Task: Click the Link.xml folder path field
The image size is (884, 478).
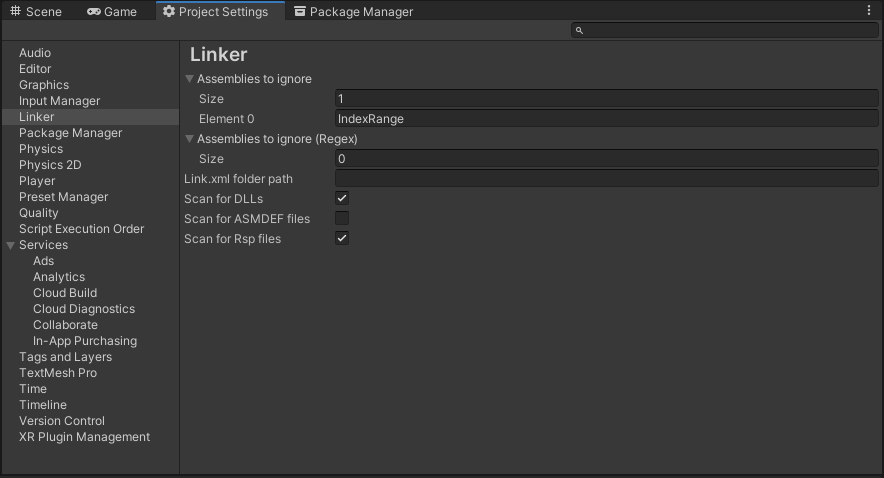Action: click(x=607, y=179)
